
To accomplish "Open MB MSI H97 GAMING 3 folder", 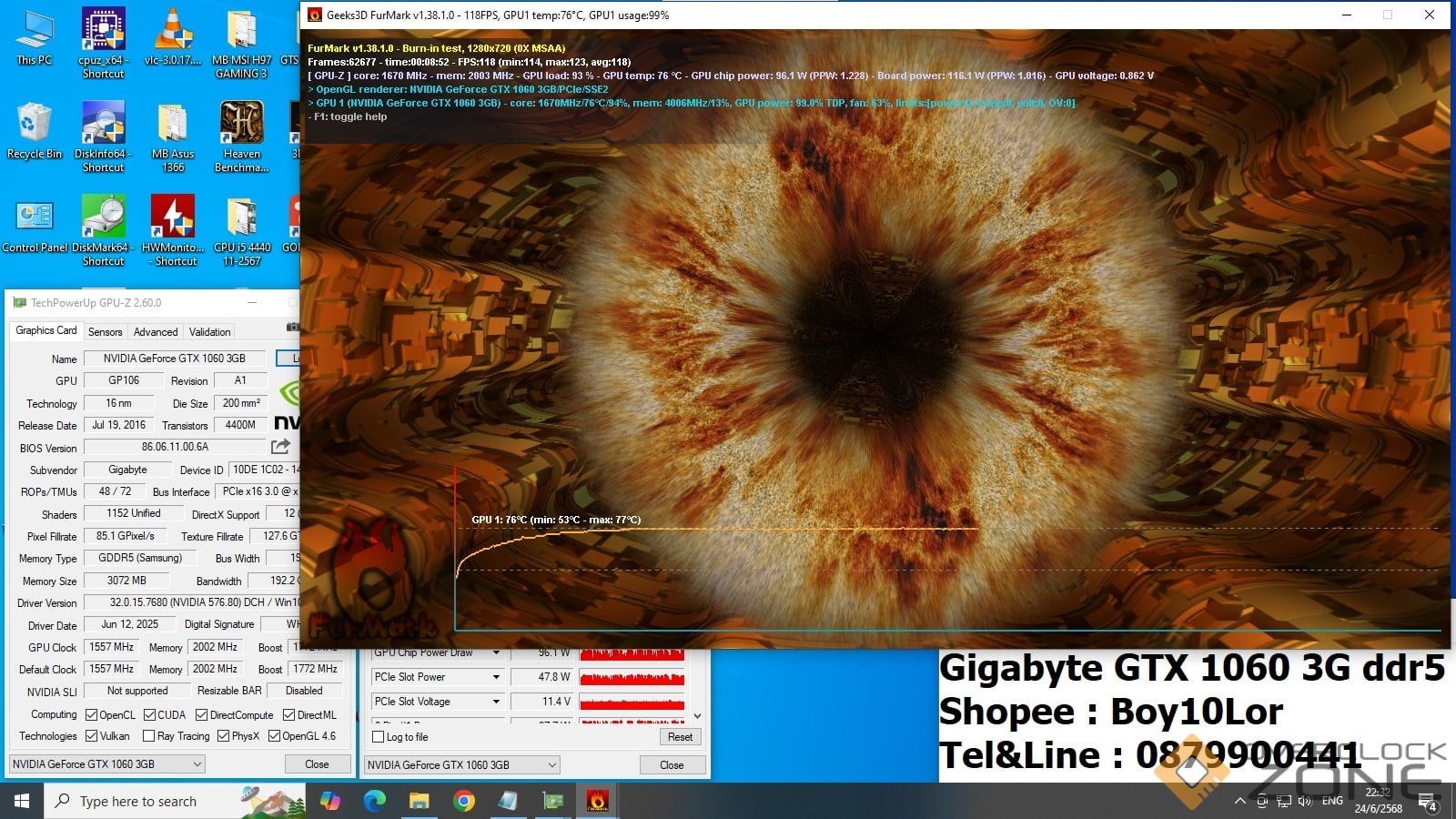I will tap(241, 43).
